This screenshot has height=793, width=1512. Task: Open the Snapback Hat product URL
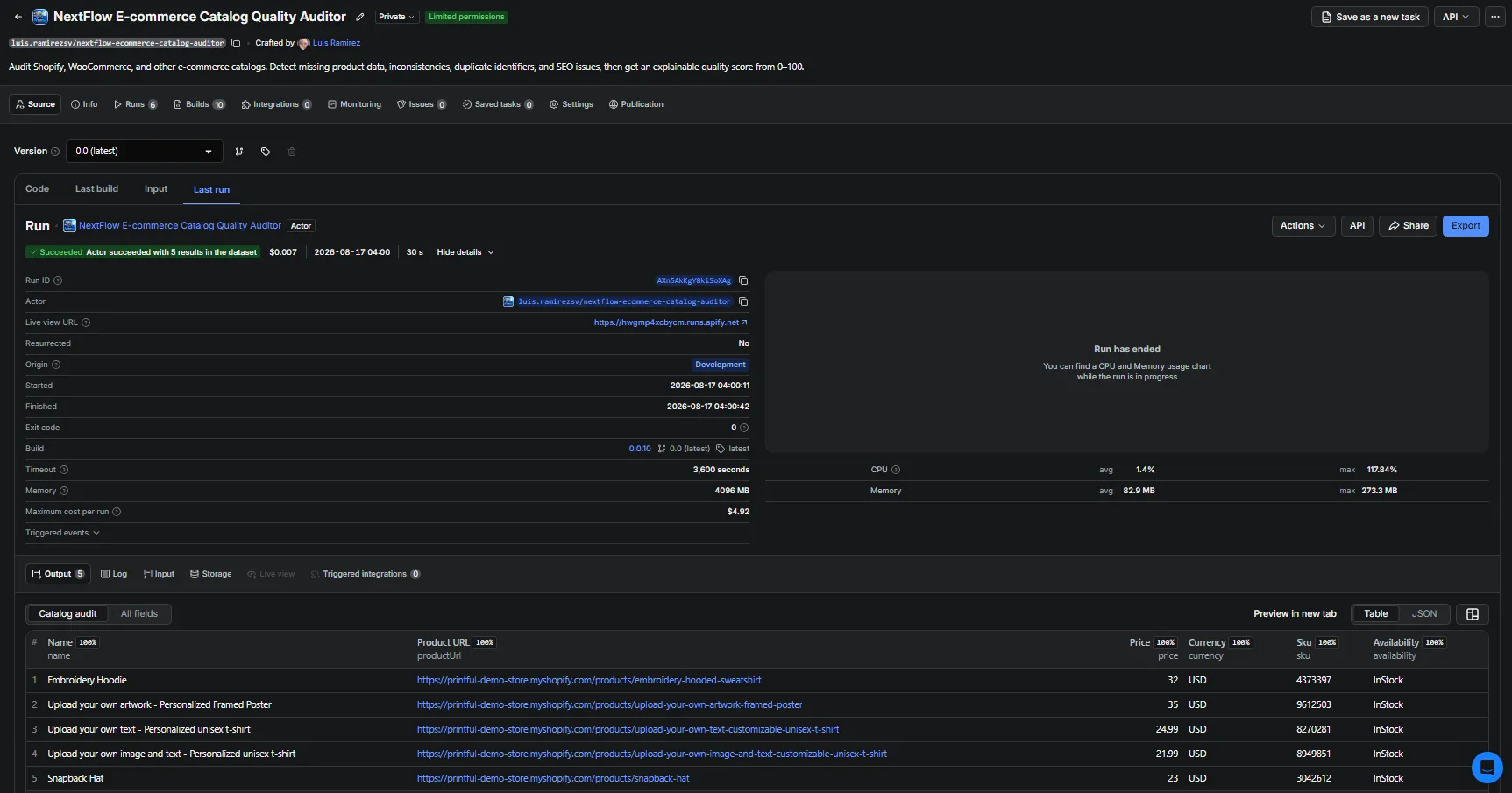pyautogui.click(x=553, y=779)
